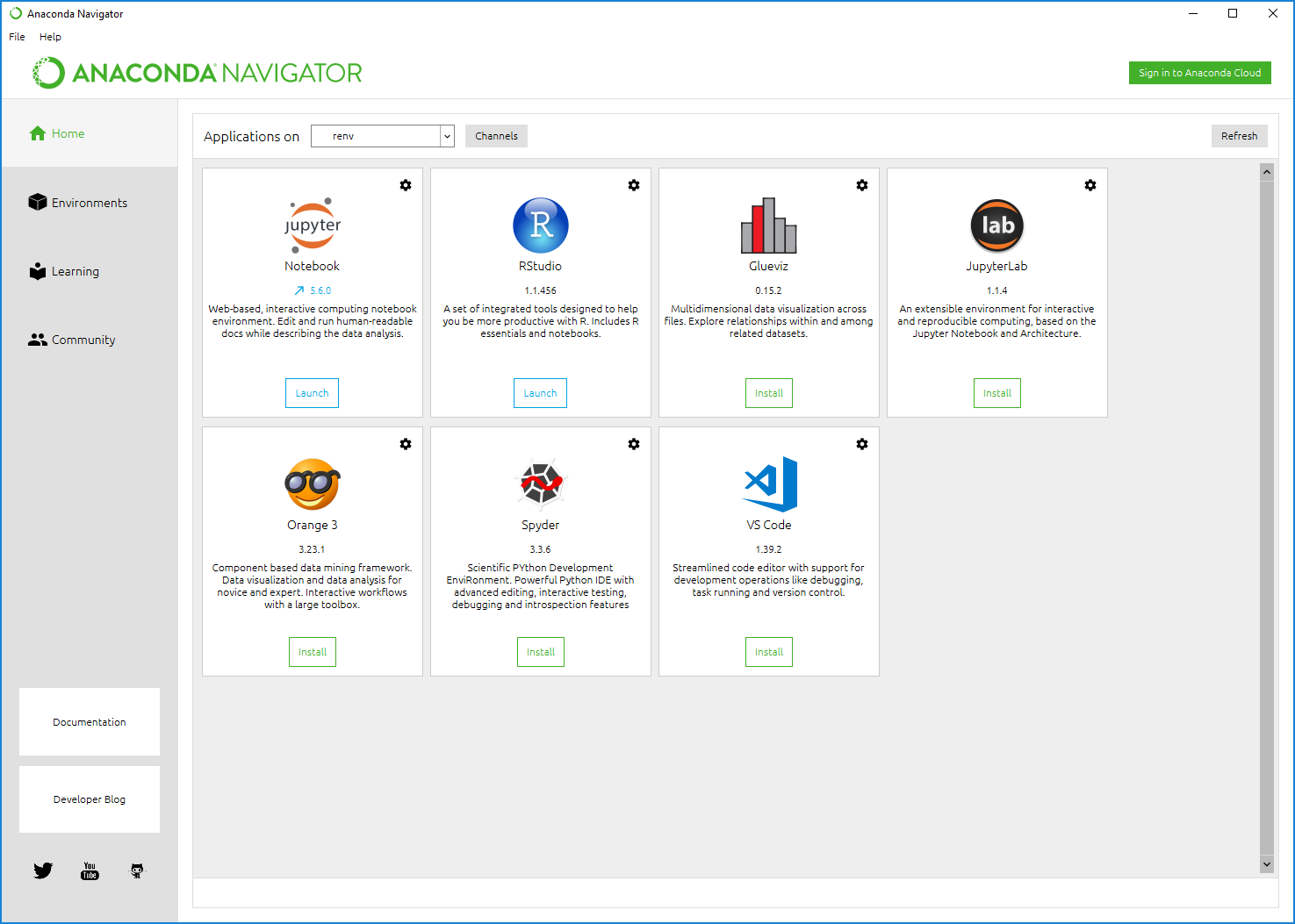The width and height of the screenshot is (1295, 924).
Task: Click the Channels button
Action: (496, 136)
